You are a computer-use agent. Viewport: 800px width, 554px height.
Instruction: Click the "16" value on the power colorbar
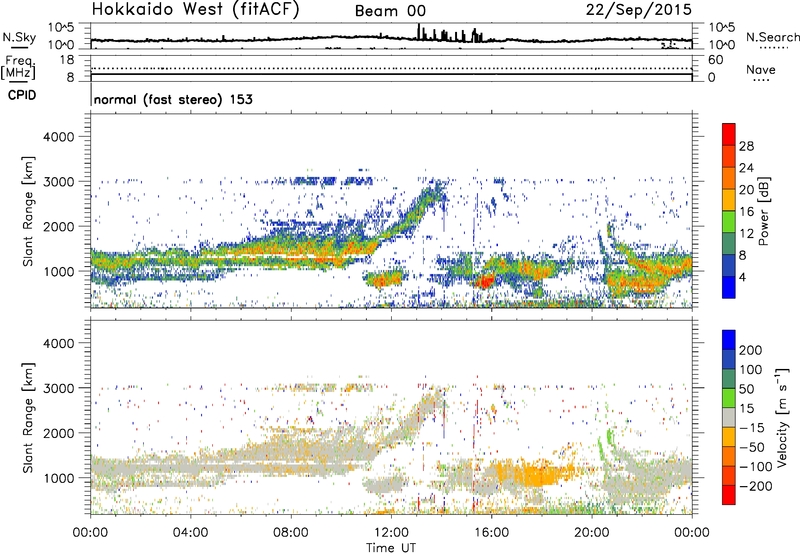[x=746, y=212]
